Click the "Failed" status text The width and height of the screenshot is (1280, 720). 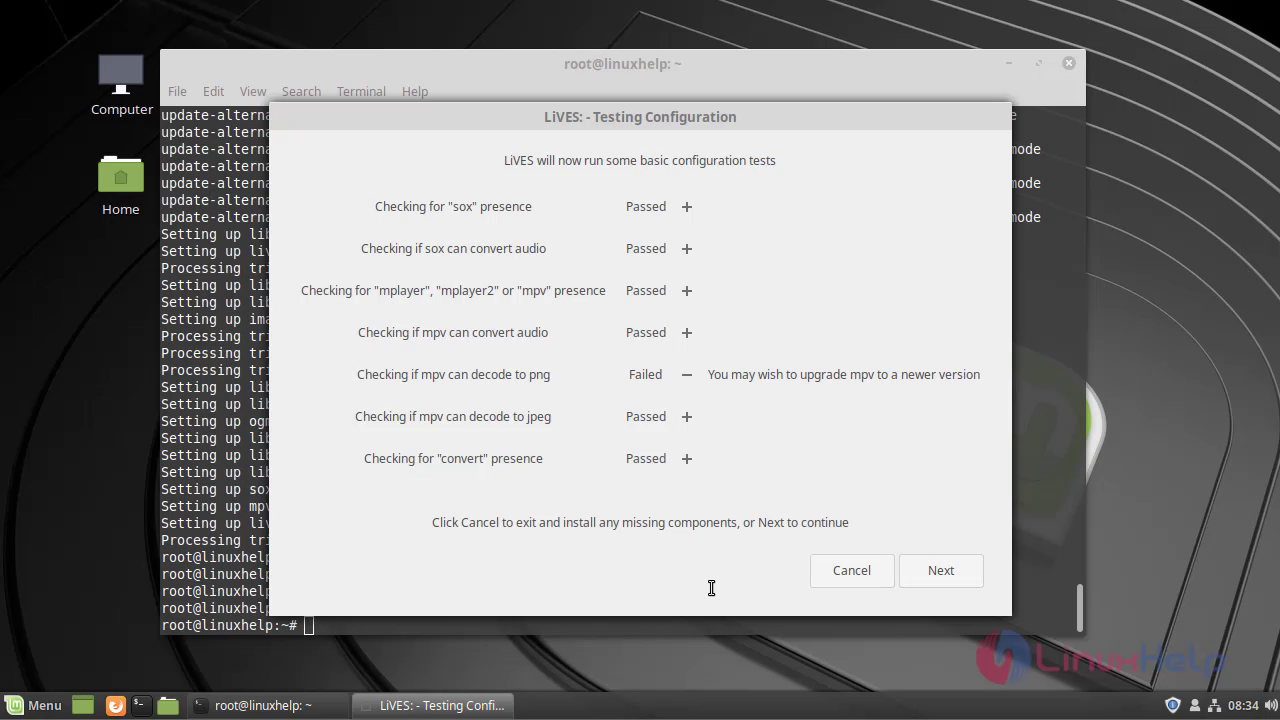coord(645,375)
